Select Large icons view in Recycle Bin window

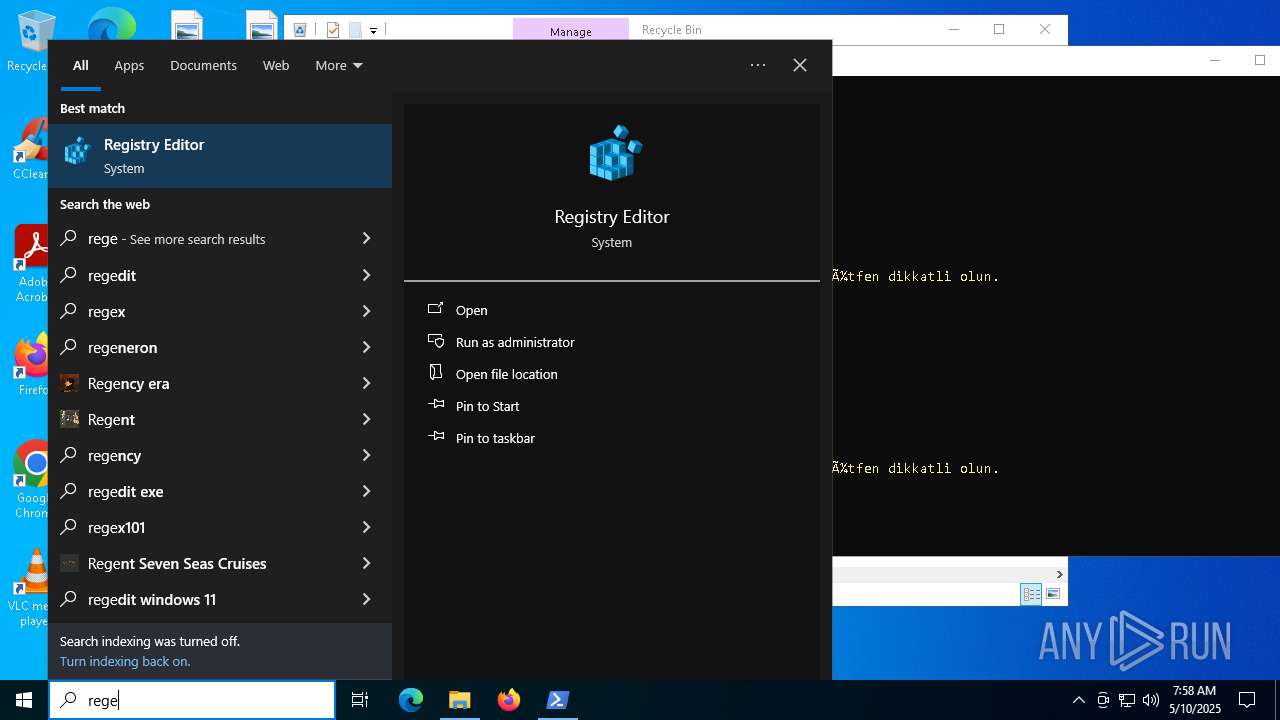1053,594
